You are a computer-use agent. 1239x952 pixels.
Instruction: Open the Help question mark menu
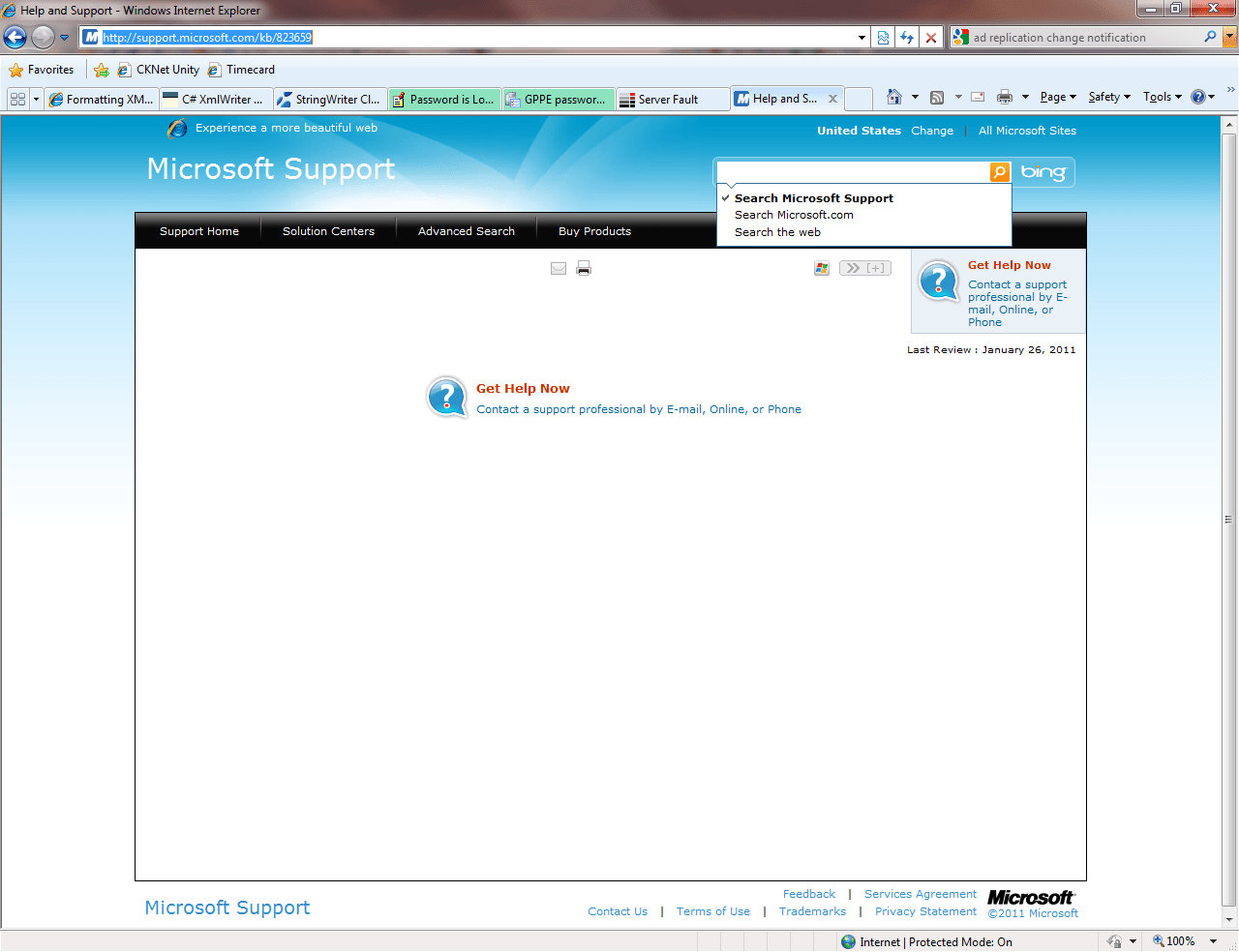[1203, 97]
